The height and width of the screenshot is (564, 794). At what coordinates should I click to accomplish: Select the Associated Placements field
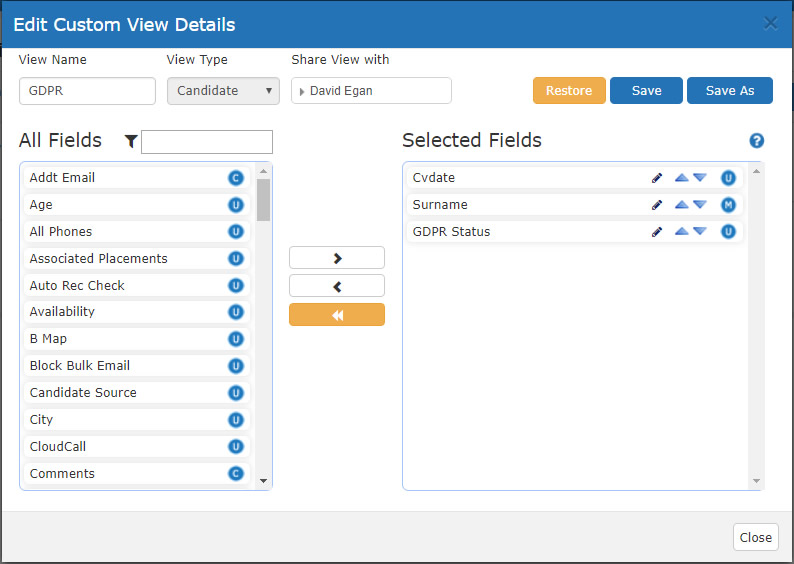[x=137, y=259]
